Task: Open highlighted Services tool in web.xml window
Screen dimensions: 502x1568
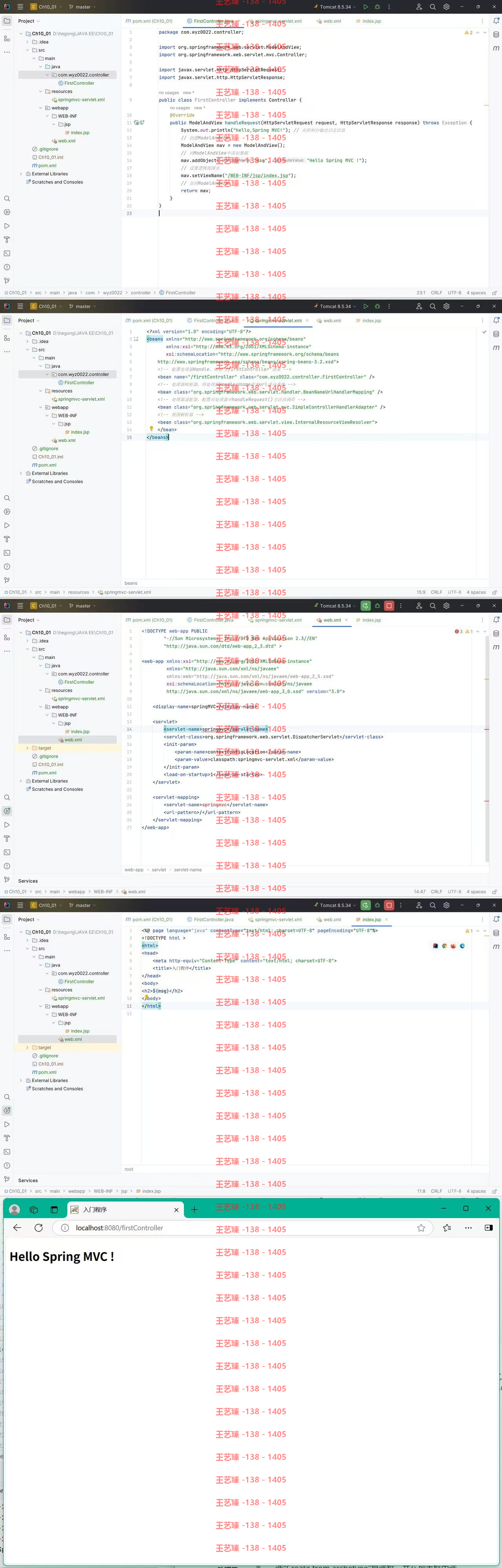Action: [7, 811]
